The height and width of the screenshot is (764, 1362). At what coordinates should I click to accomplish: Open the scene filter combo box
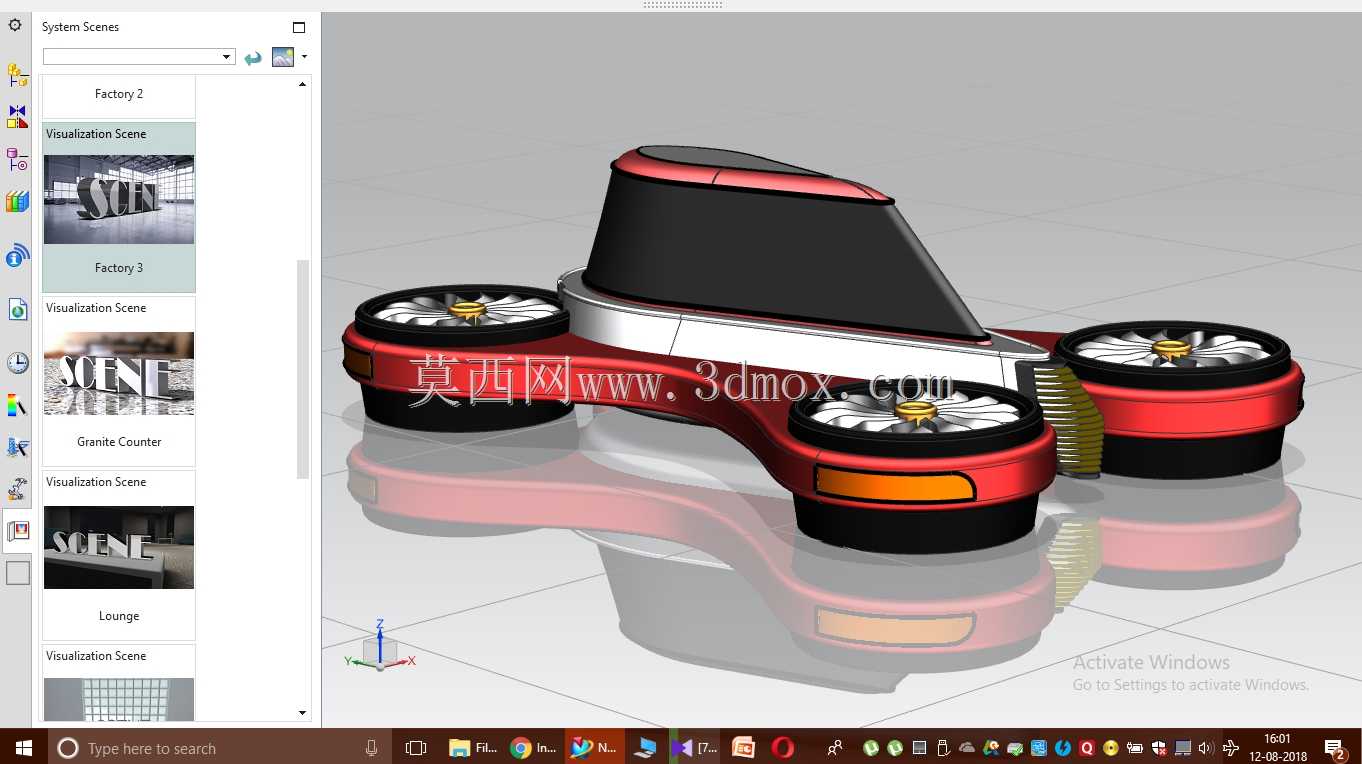pyautogui.click(x=139, y=57)
